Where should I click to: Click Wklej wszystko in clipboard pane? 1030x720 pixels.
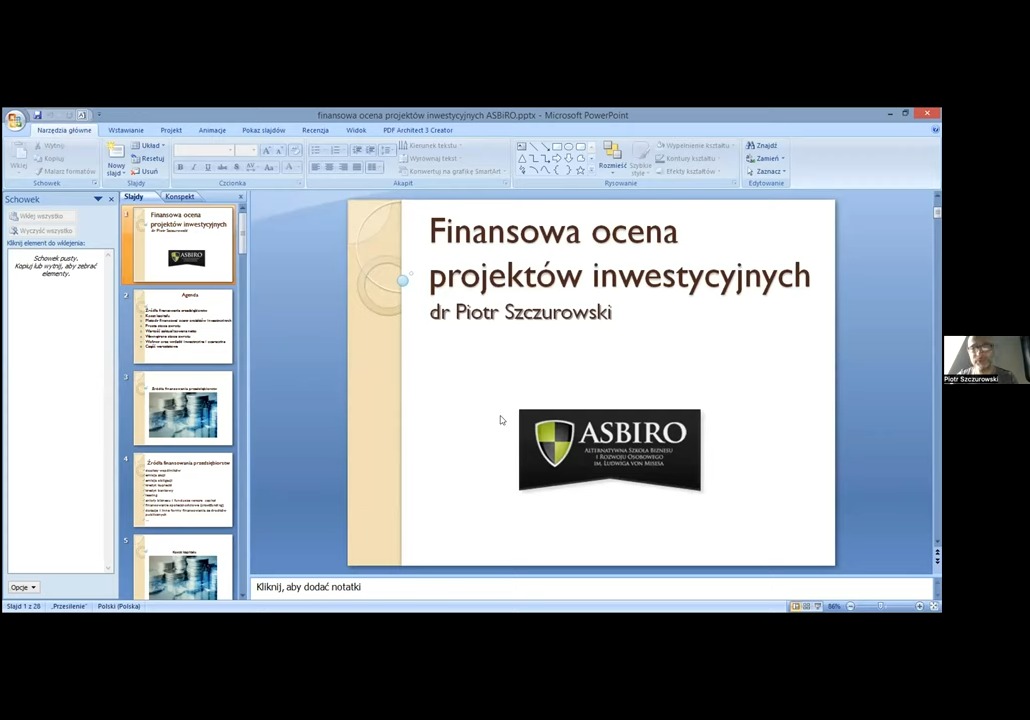tap(41, 216)
